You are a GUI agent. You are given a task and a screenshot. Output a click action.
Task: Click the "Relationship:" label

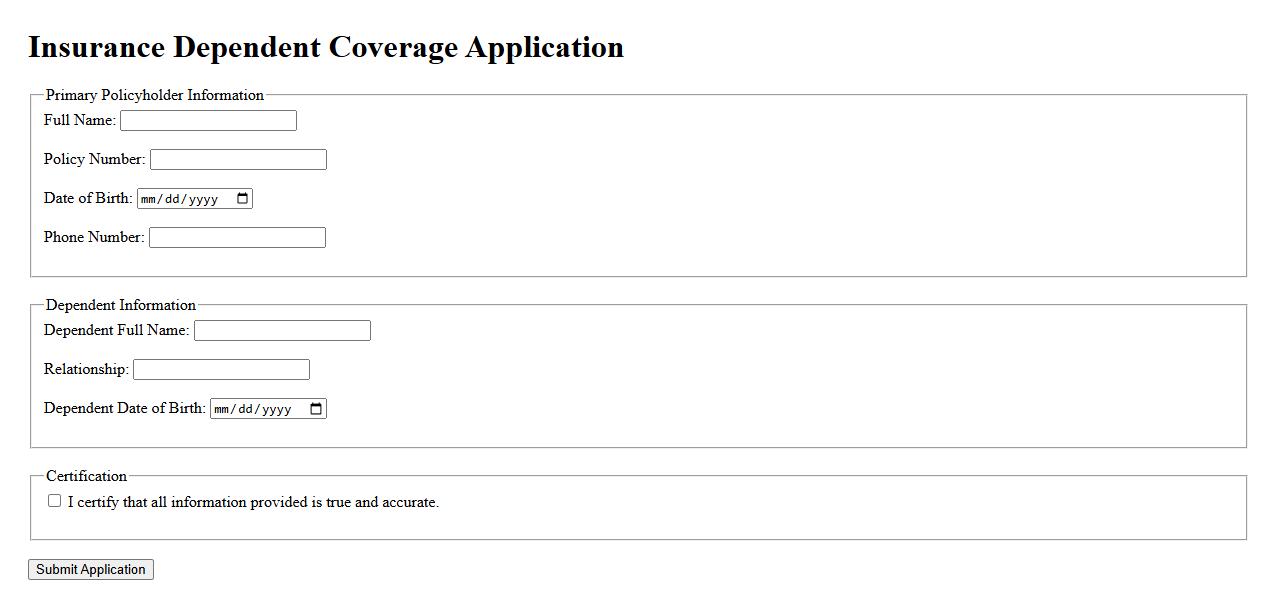(x=86, y=370)
